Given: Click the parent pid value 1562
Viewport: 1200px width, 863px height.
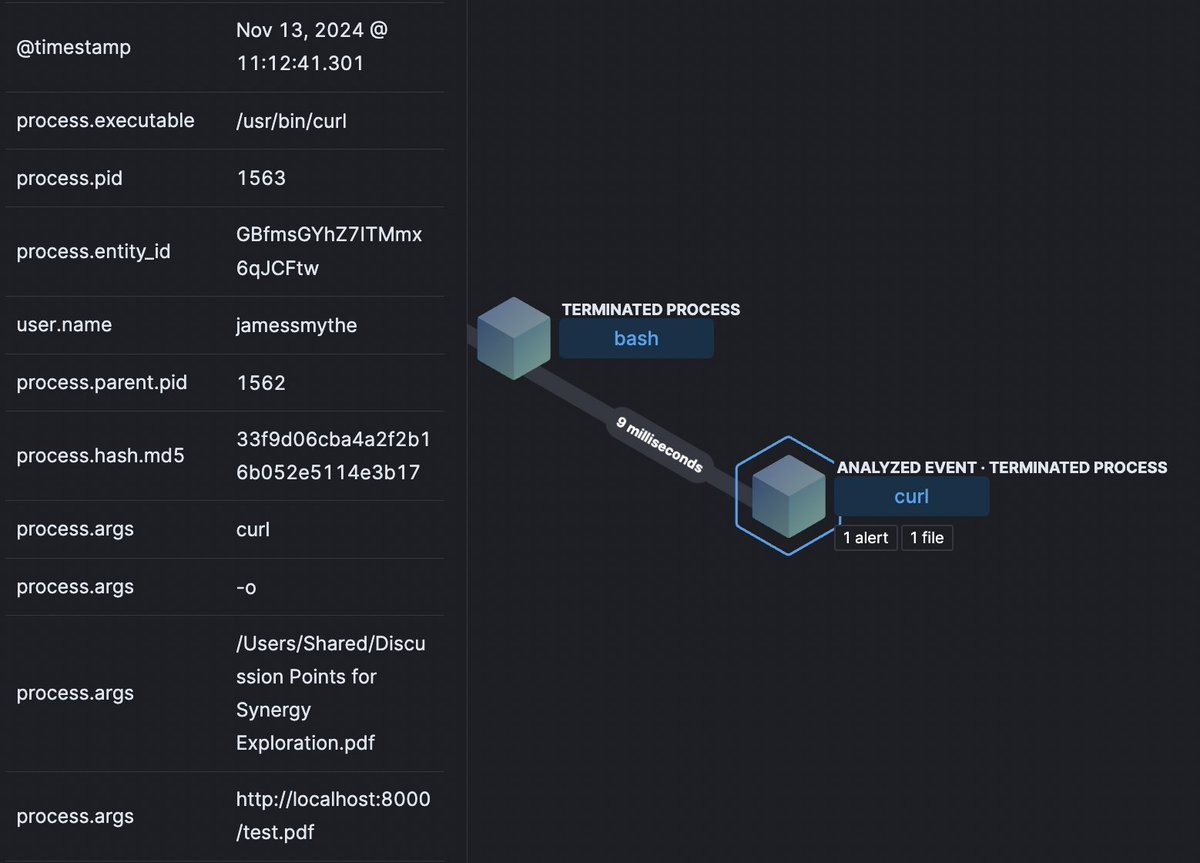Looking at the screenshot, I should [x=261, y=383].
